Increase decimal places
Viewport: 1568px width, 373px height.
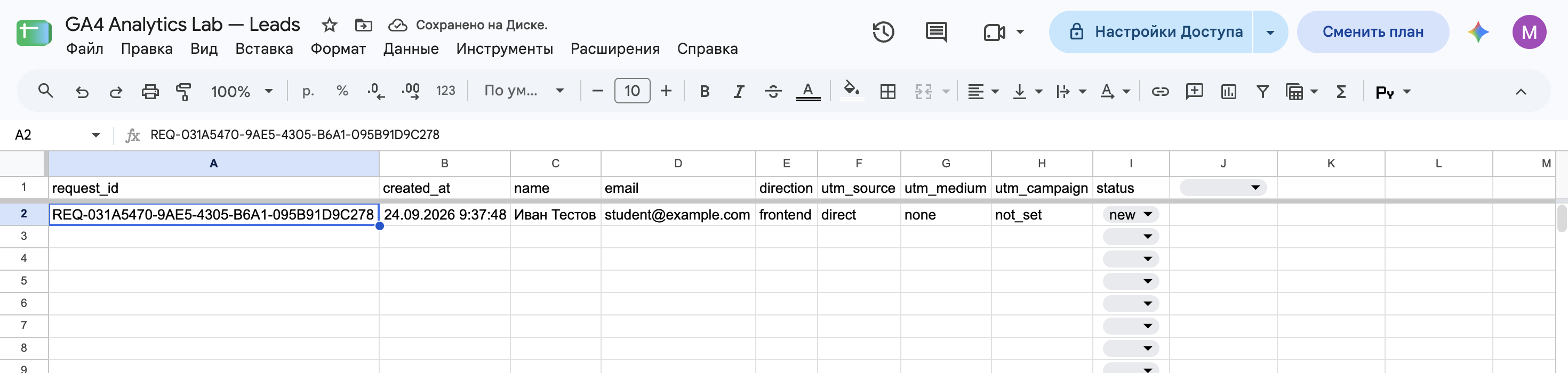(411, 91)
